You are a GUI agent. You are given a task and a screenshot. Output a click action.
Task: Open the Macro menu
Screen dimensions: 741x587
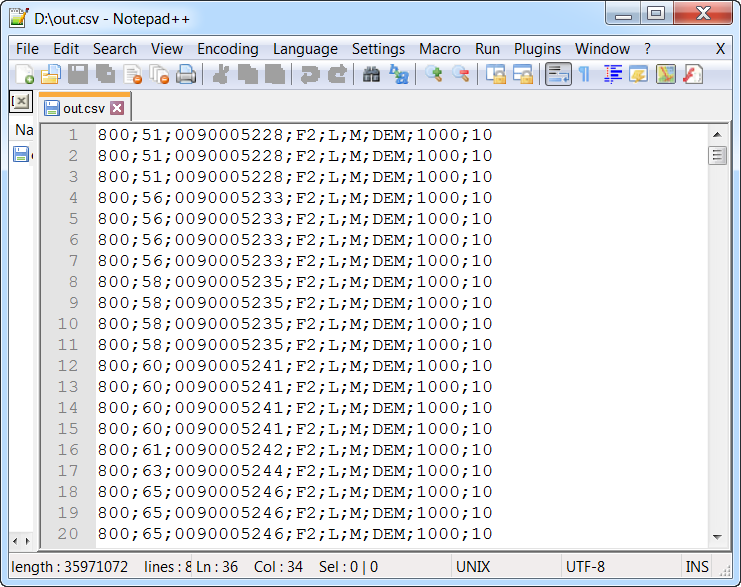point(439,49)
